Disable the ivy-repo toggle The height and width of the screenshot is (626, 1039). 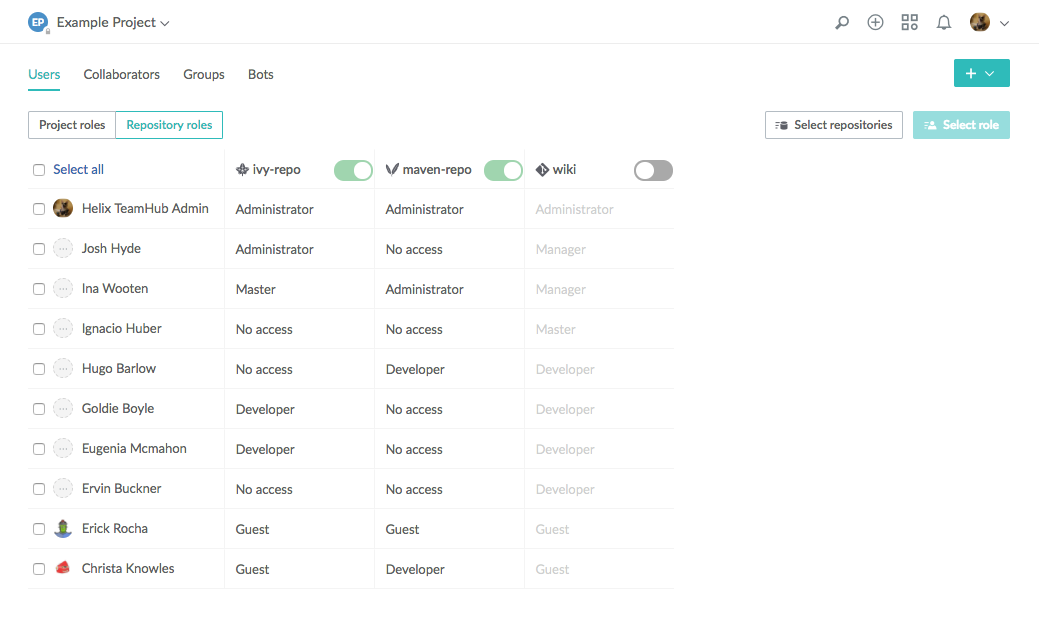click(353, 171)
